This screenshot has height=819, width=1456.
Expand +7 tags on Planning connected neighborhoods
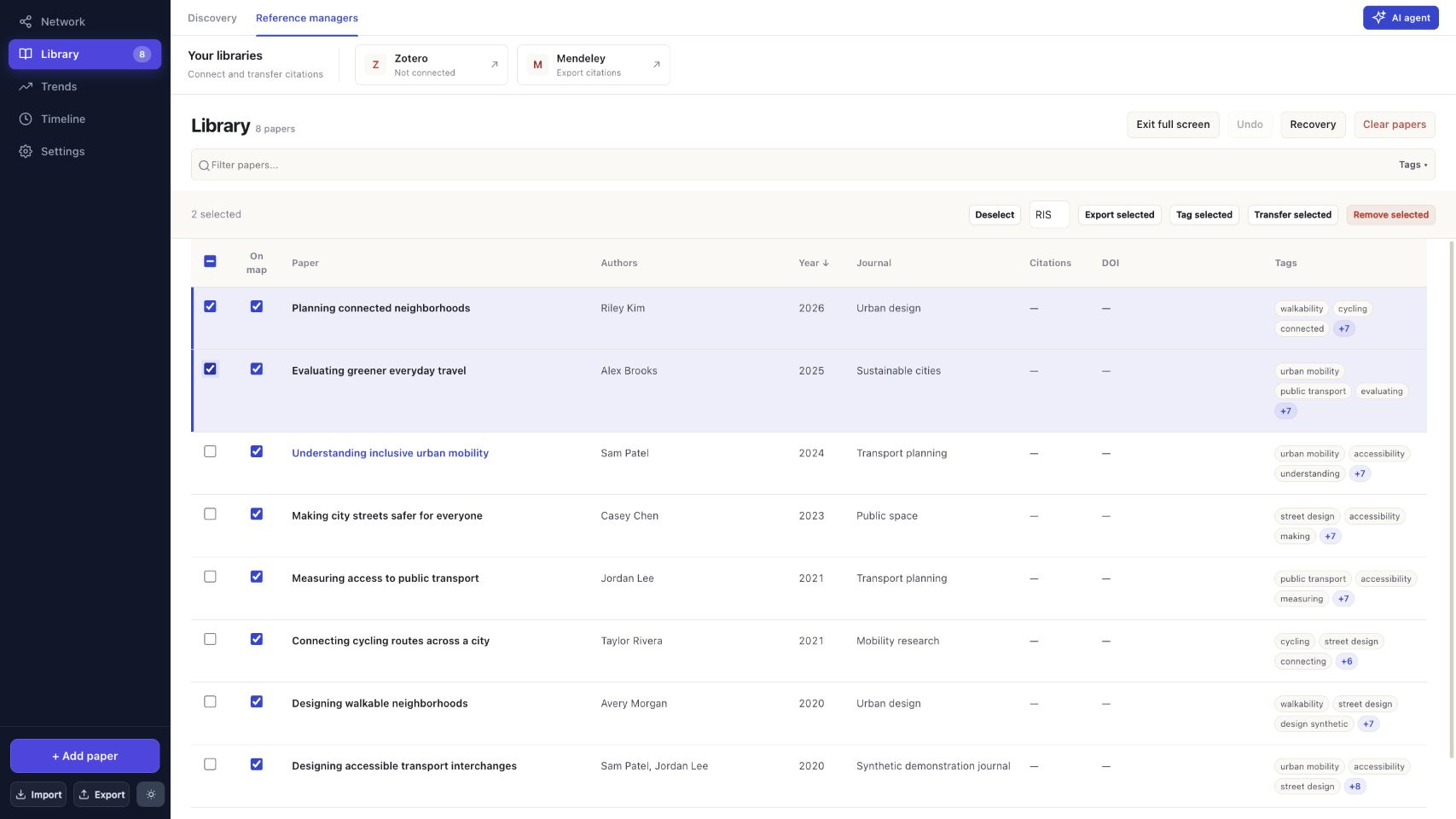(1344, 328)
